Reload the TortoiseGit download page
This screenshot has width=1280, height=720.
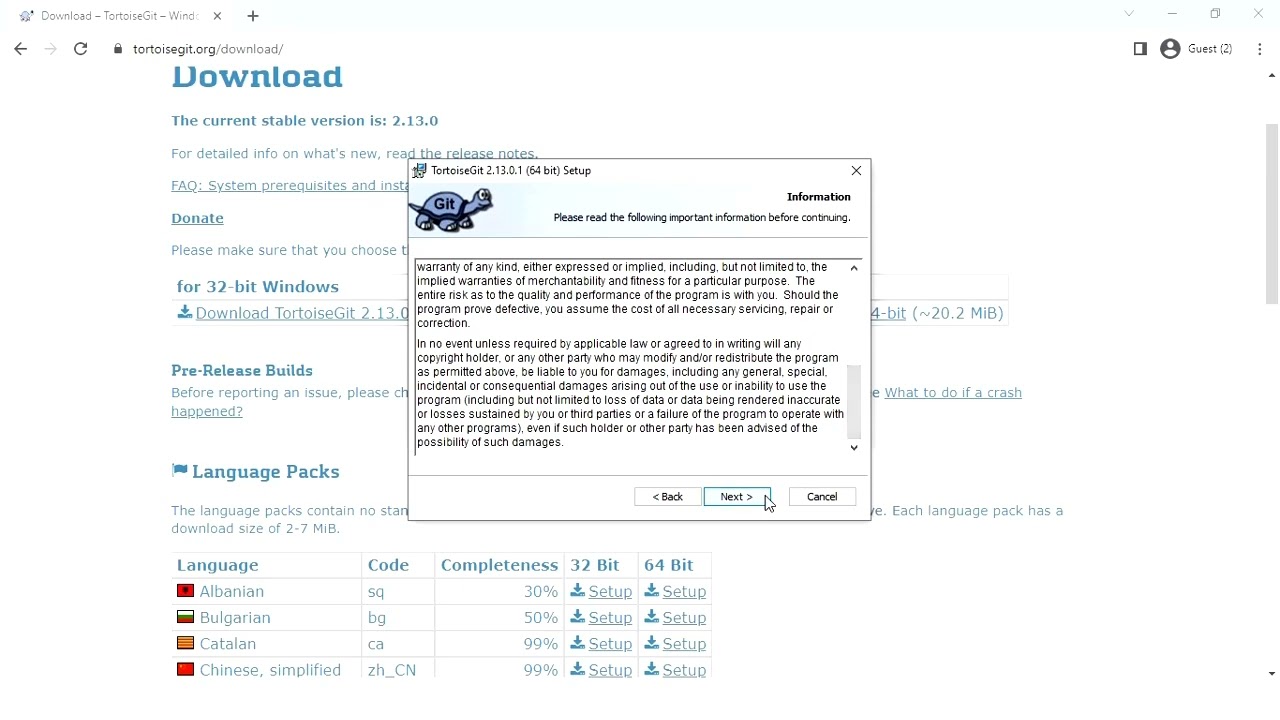click(81, 49)
